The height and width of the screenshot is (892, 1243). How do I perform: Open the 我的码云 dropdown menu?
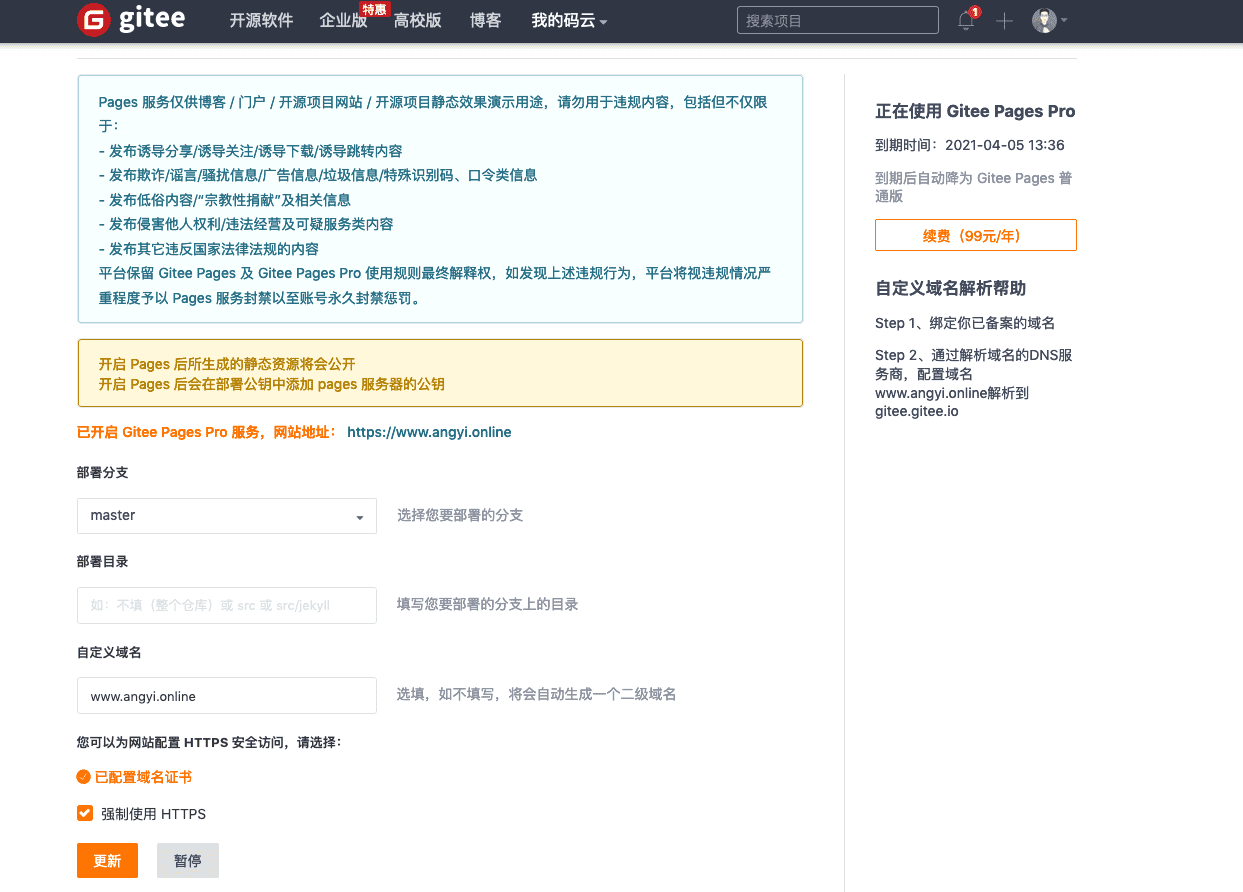point(569,21)
